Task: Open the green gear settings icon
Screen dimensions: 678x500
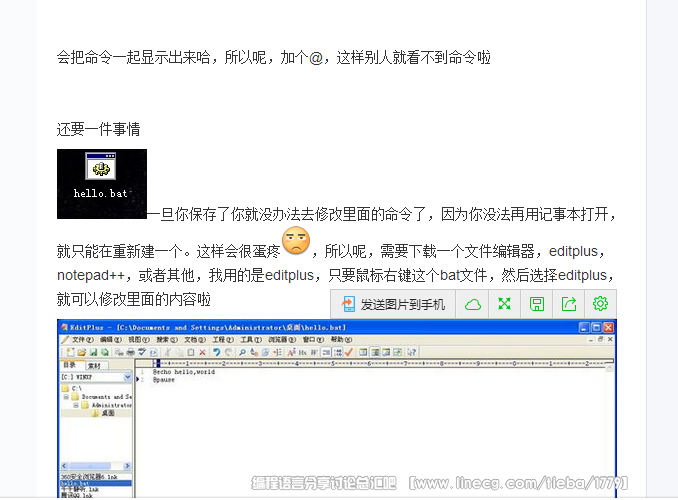Action: (601, 304)
